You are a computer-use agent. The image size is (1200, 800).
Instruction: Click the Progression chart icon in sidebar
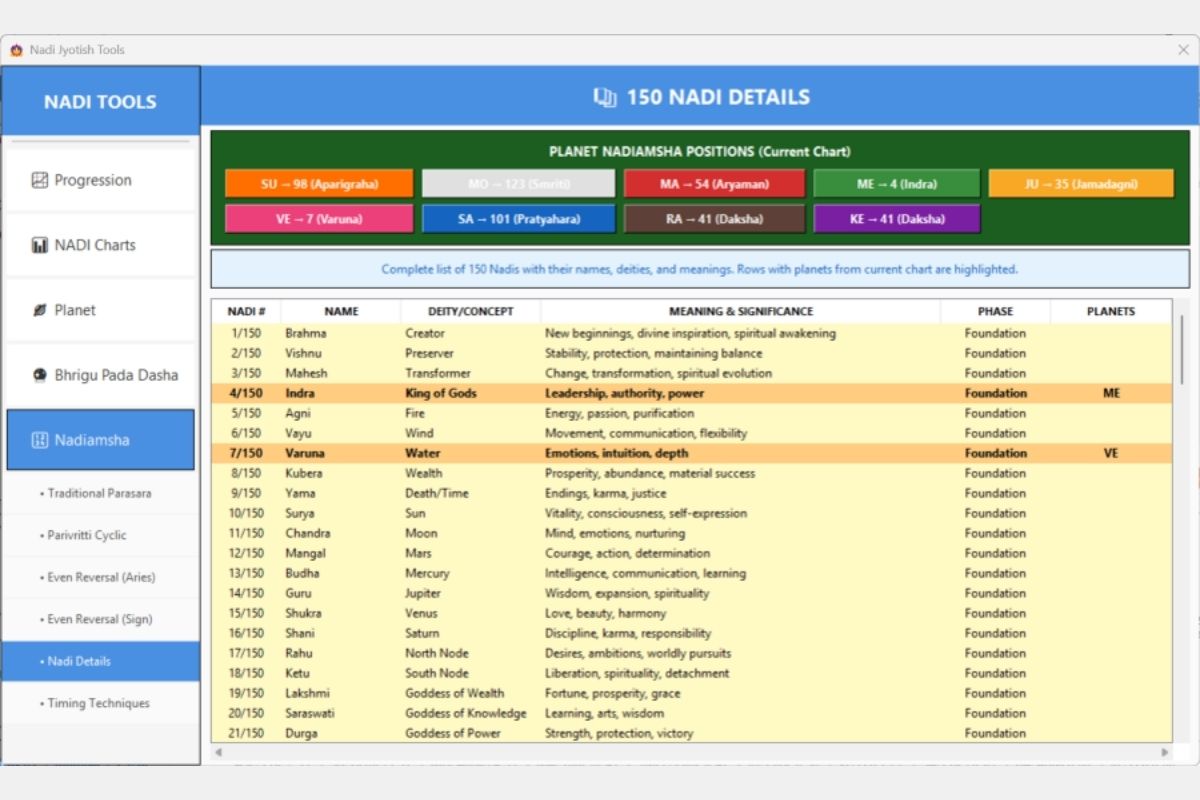pyautogui.click(x=40, y=181)
